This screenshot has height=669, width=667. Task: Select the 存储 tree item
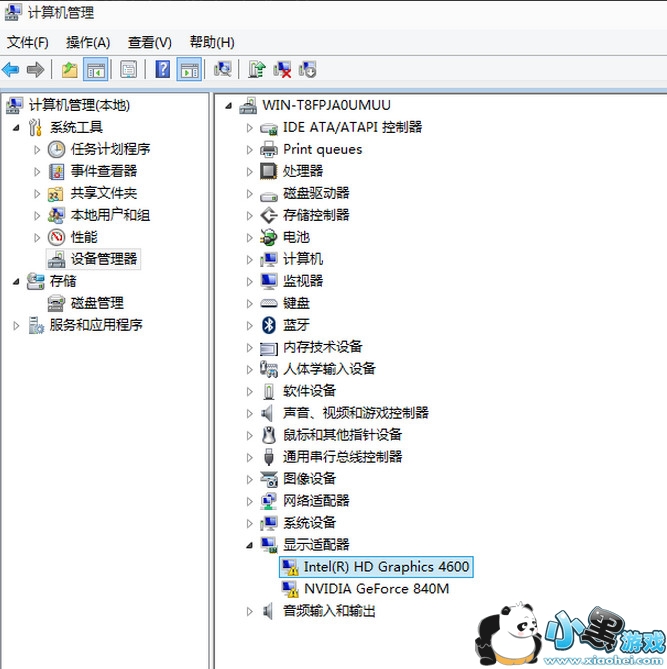[x=63, y=281]
